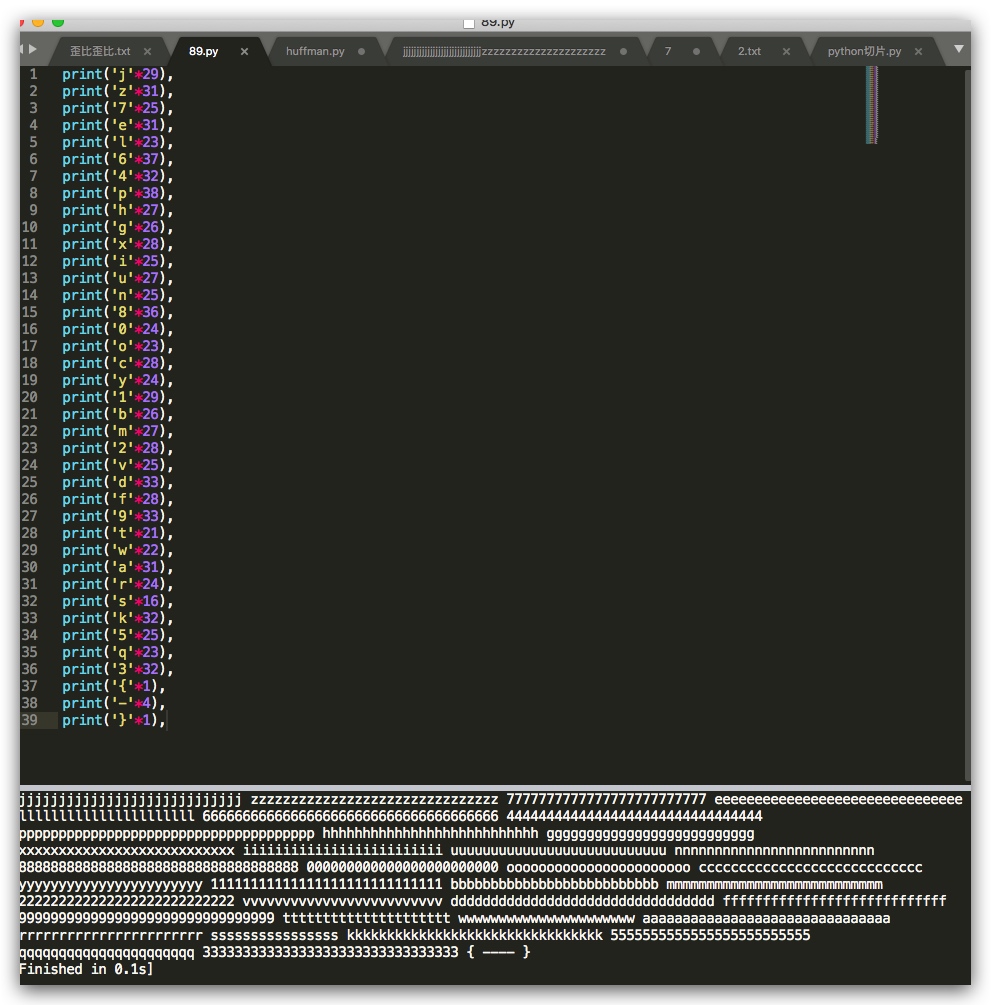This screenshot has height=1005, width=991.
Task: Place cursor on print('p'*38) line
Action: 117,194
